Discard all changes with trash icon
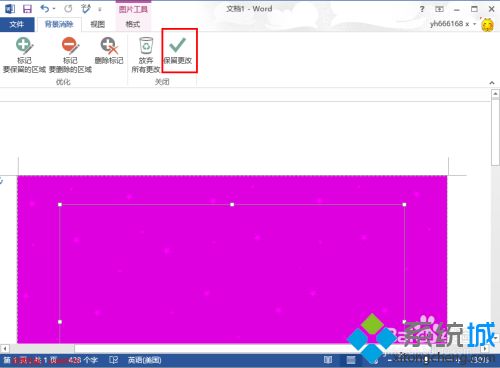The height and width of the screenshot is (368, 500). click(x=146, y=45)
